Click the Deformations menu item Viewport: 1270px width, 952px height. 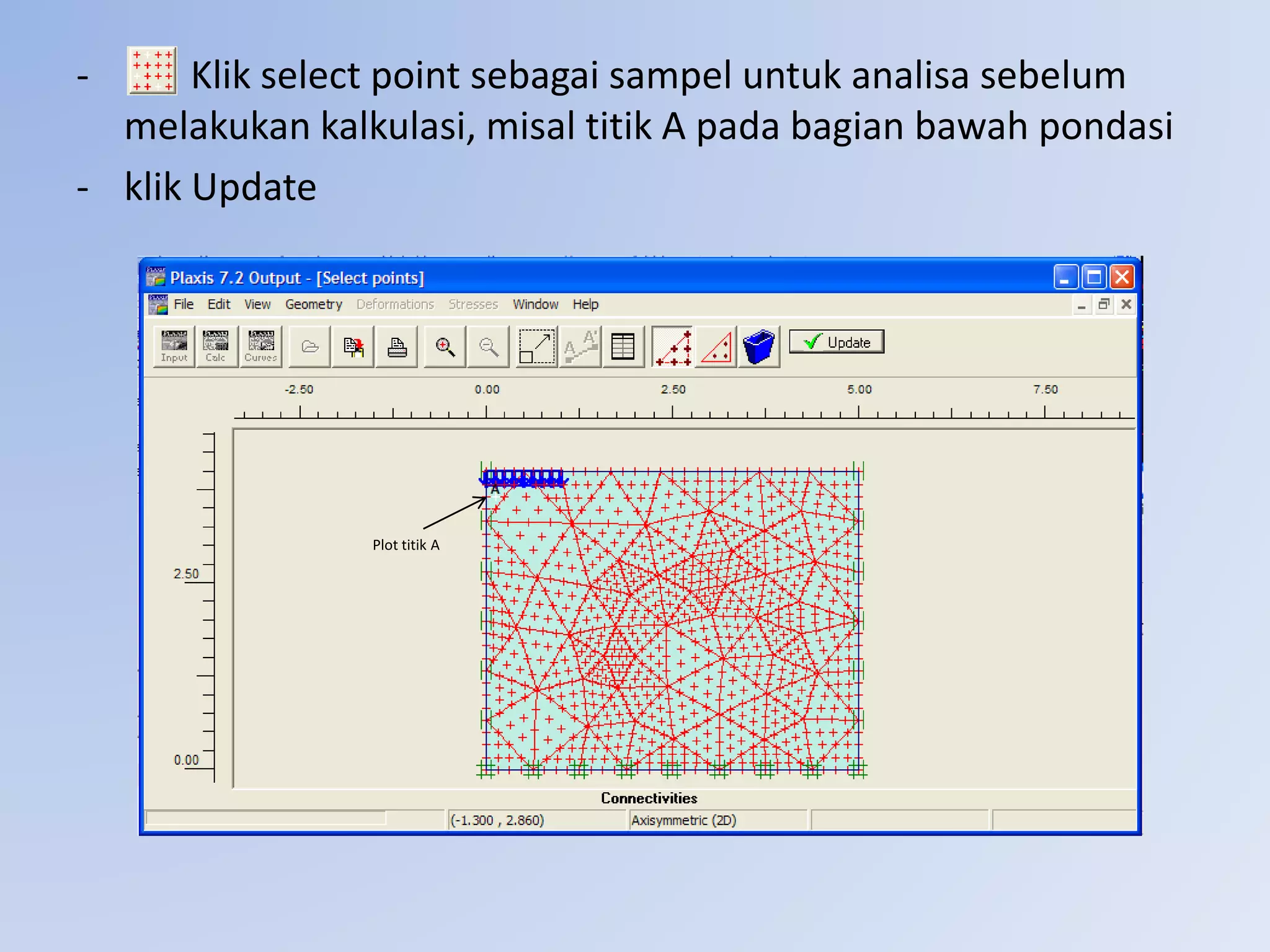(x=395, y=304)
